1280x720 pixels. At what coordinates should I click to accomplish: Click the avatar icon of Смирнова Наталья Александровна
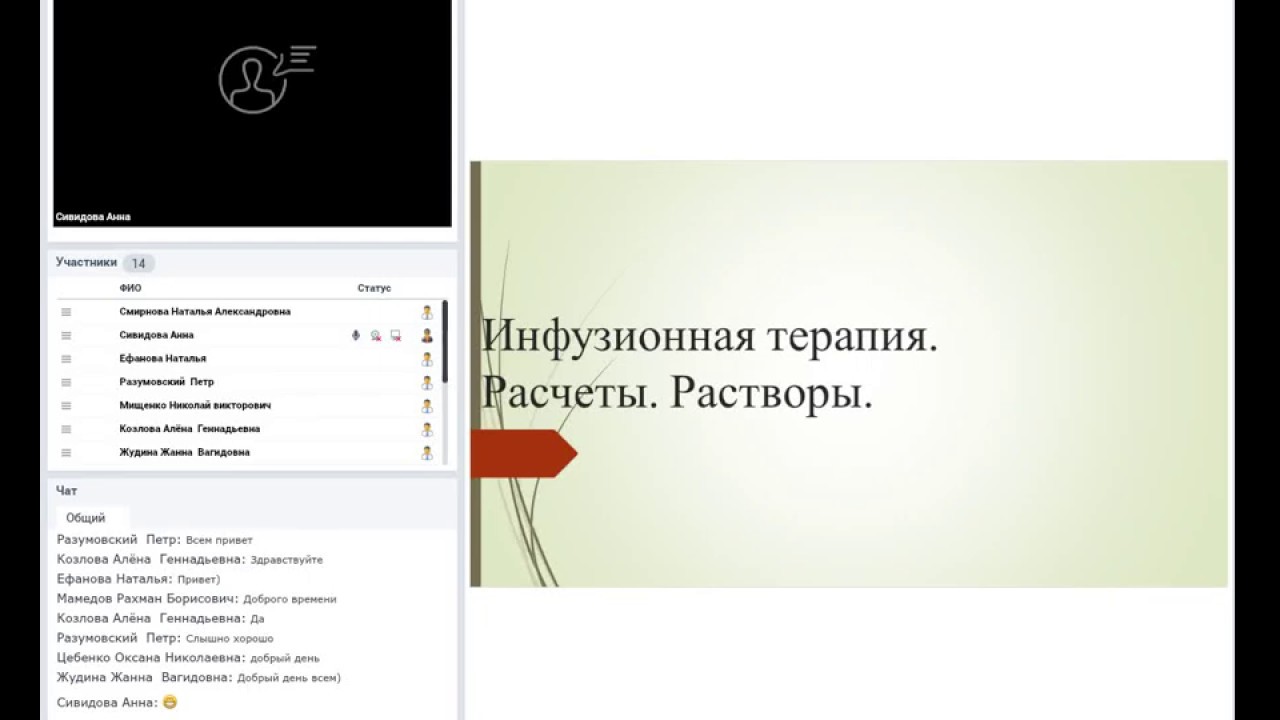tap(427, 312)
